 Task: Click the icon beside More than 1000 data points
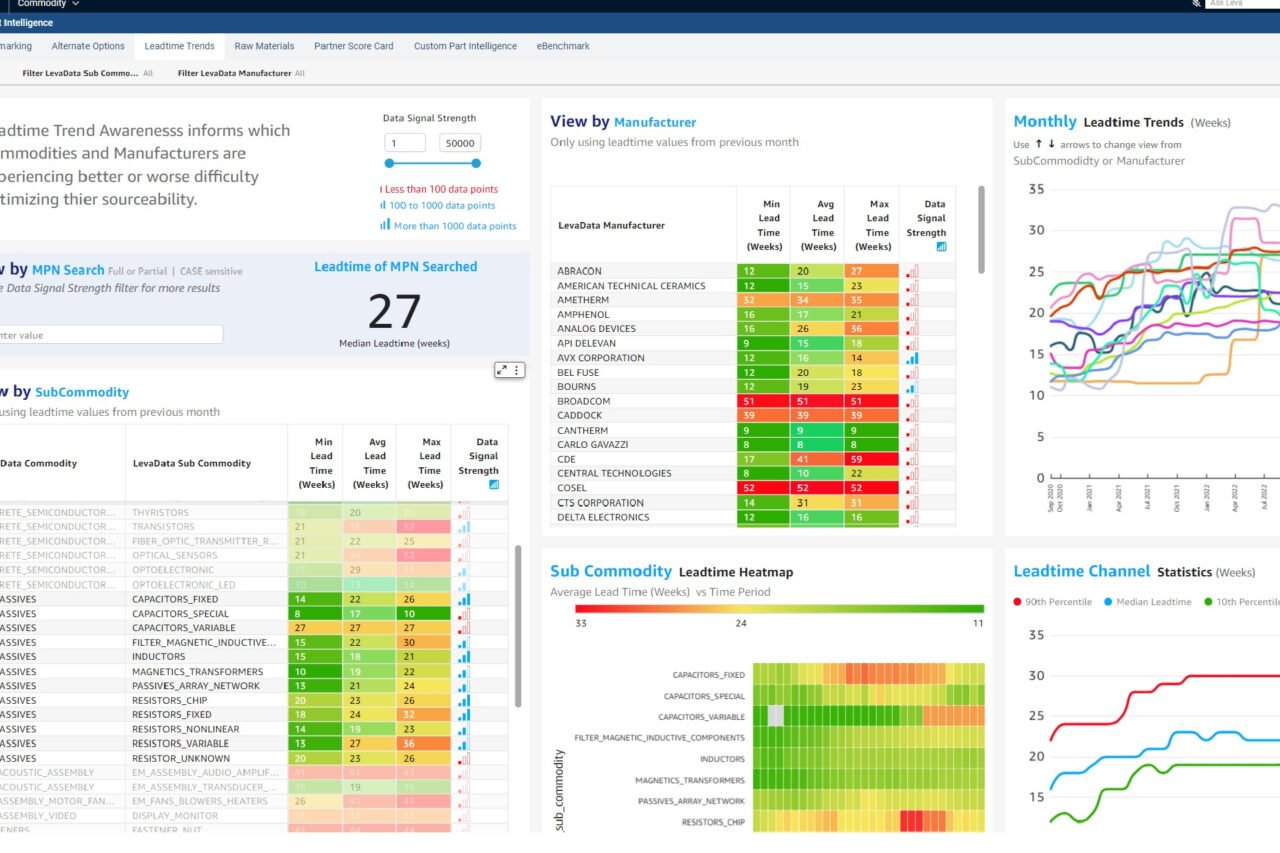point(385,225)
